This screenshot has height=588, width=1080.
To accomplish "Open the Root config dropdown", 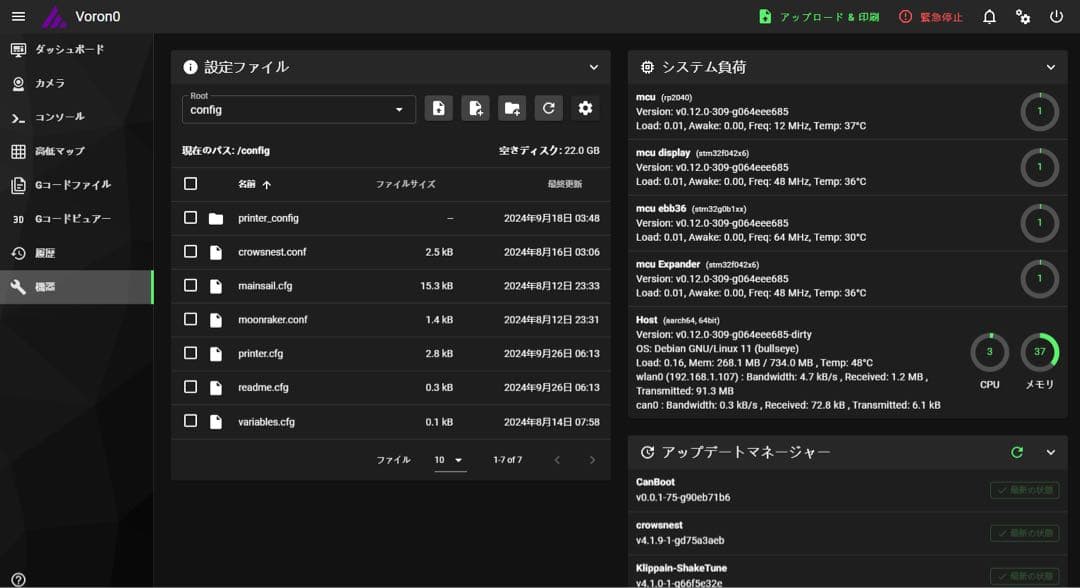I will (298, 109).
